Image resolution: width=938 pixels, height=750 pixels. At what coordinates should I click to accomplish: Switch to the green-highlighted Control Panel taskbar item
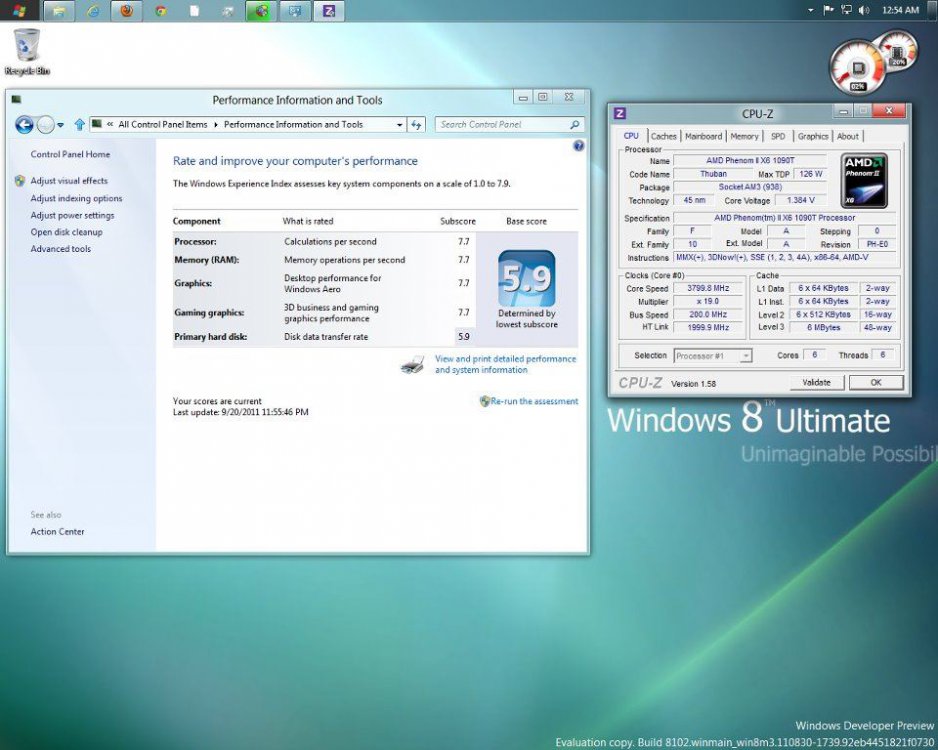pos(261,11)
